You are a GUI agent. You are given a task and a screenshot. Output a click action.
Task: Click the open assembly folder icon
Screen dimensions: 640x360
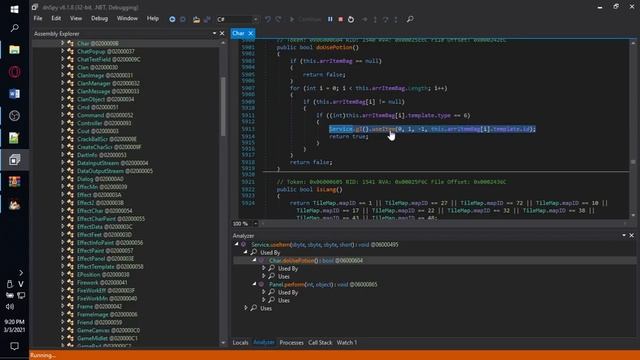196,19
